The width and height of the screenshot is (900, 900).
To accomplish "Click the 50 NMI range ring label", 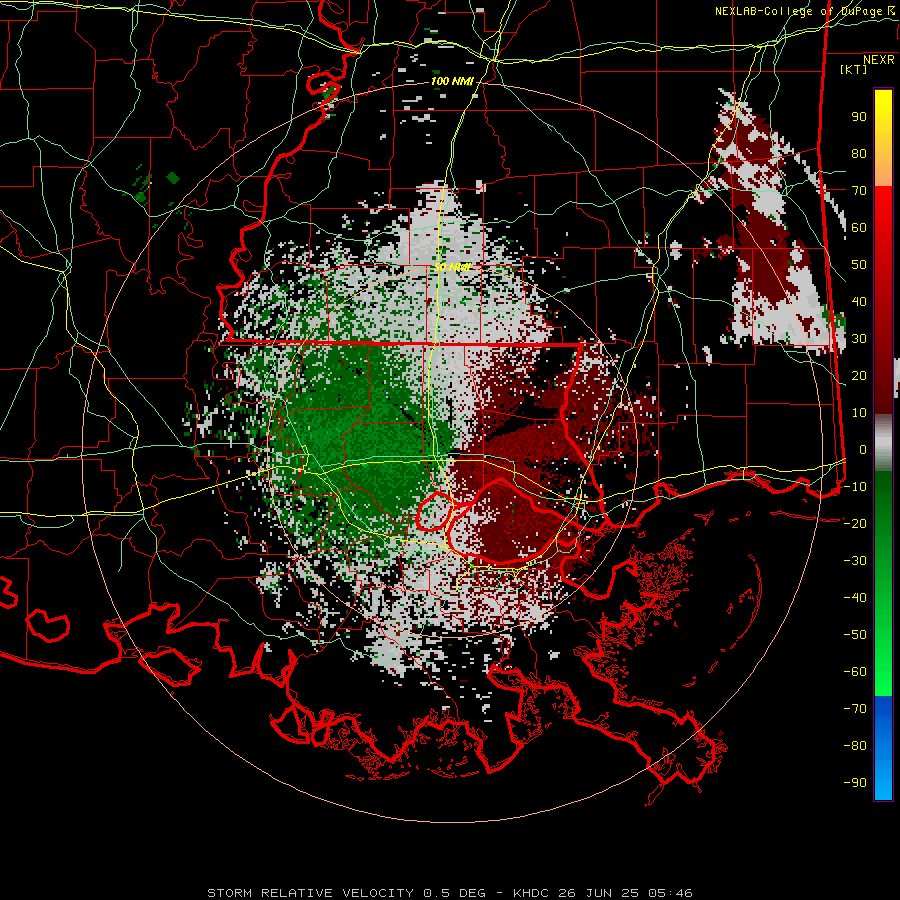I will point(452,267).
